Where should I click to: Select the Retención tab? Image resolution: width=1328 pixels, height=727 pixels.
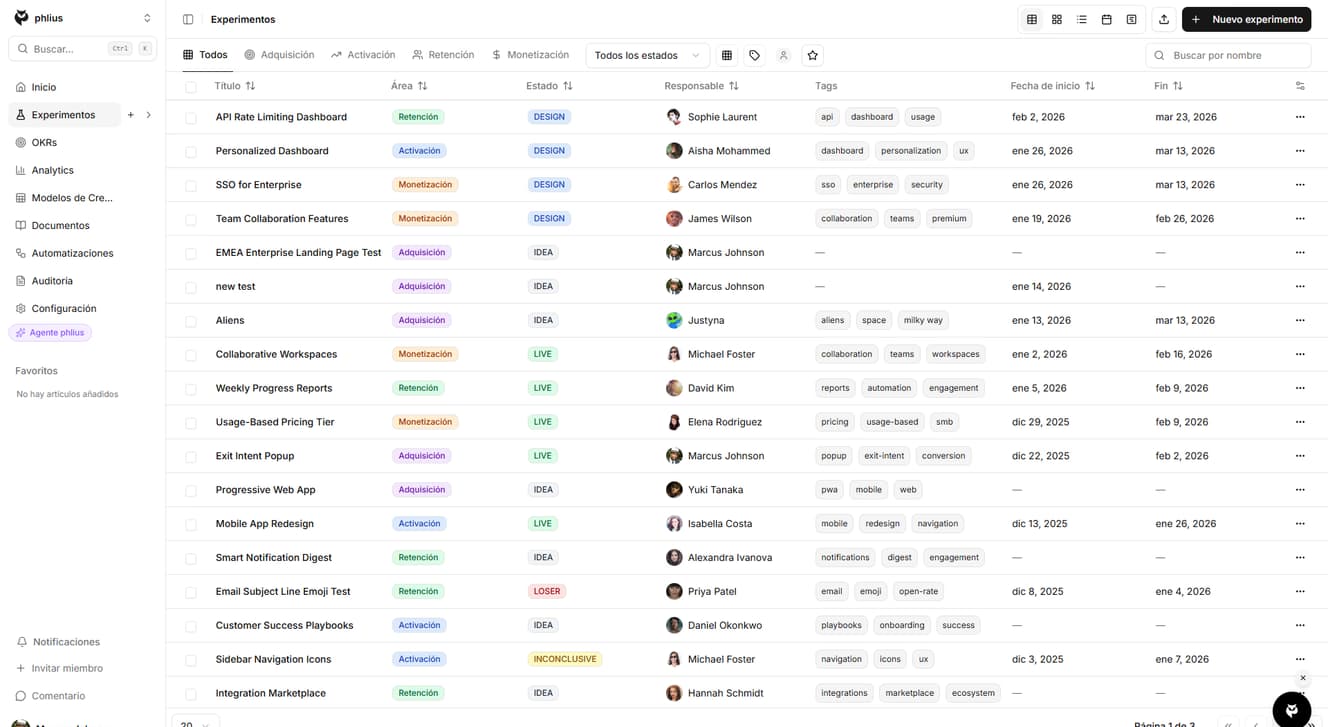pos(443,55)
